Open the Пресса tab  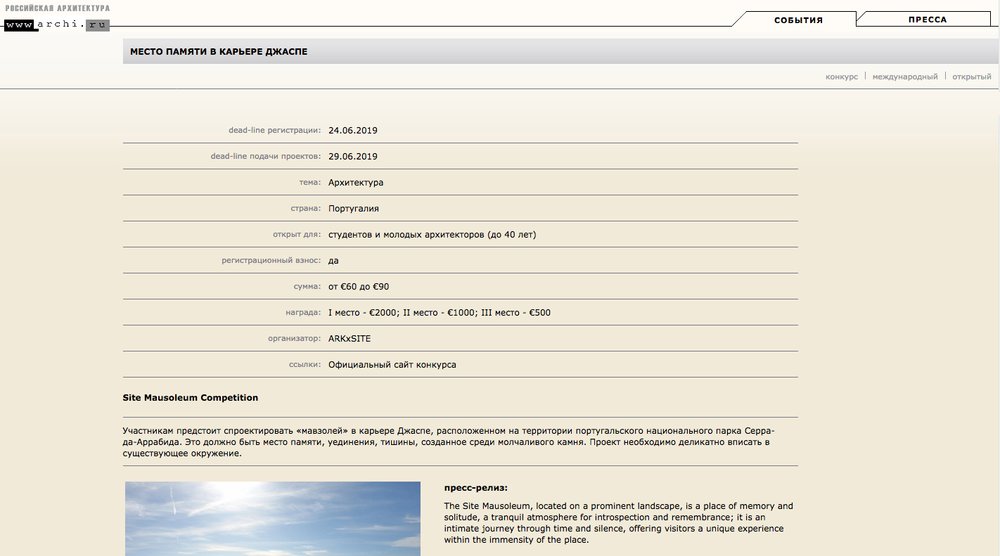click(927, 19)
